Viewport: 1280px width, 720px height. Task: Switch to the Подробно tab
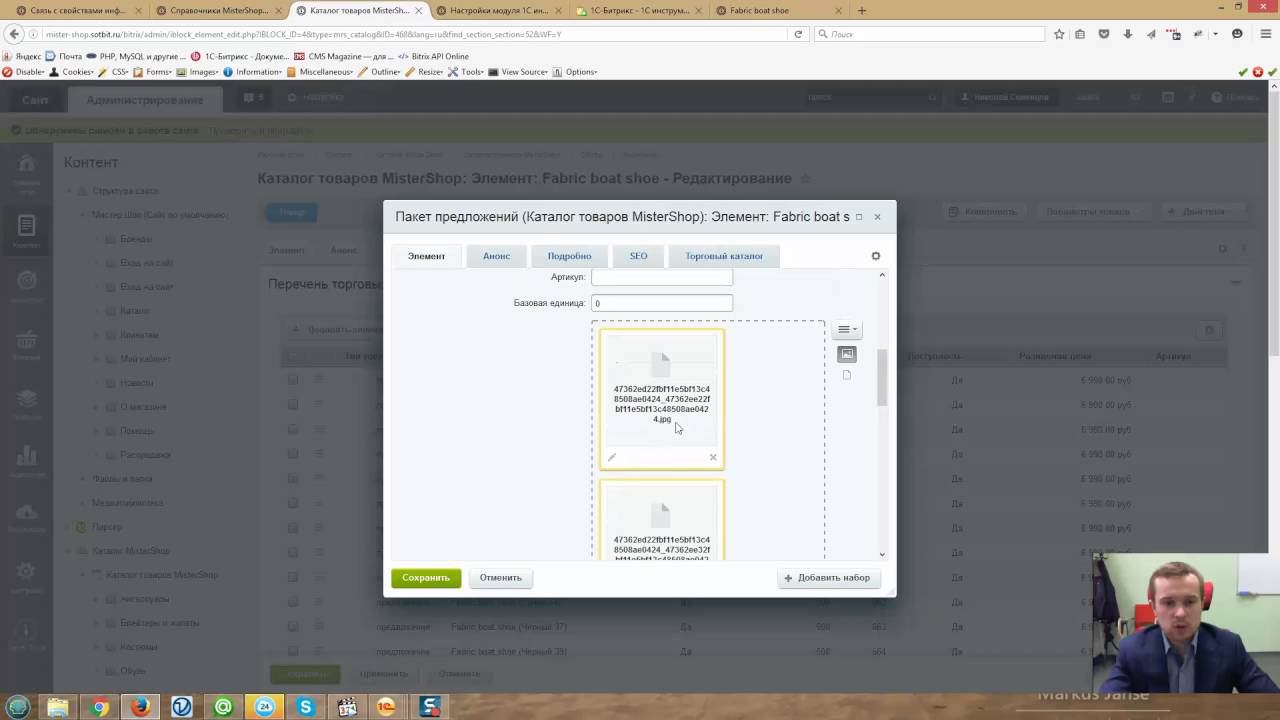[x=569, y=256]
